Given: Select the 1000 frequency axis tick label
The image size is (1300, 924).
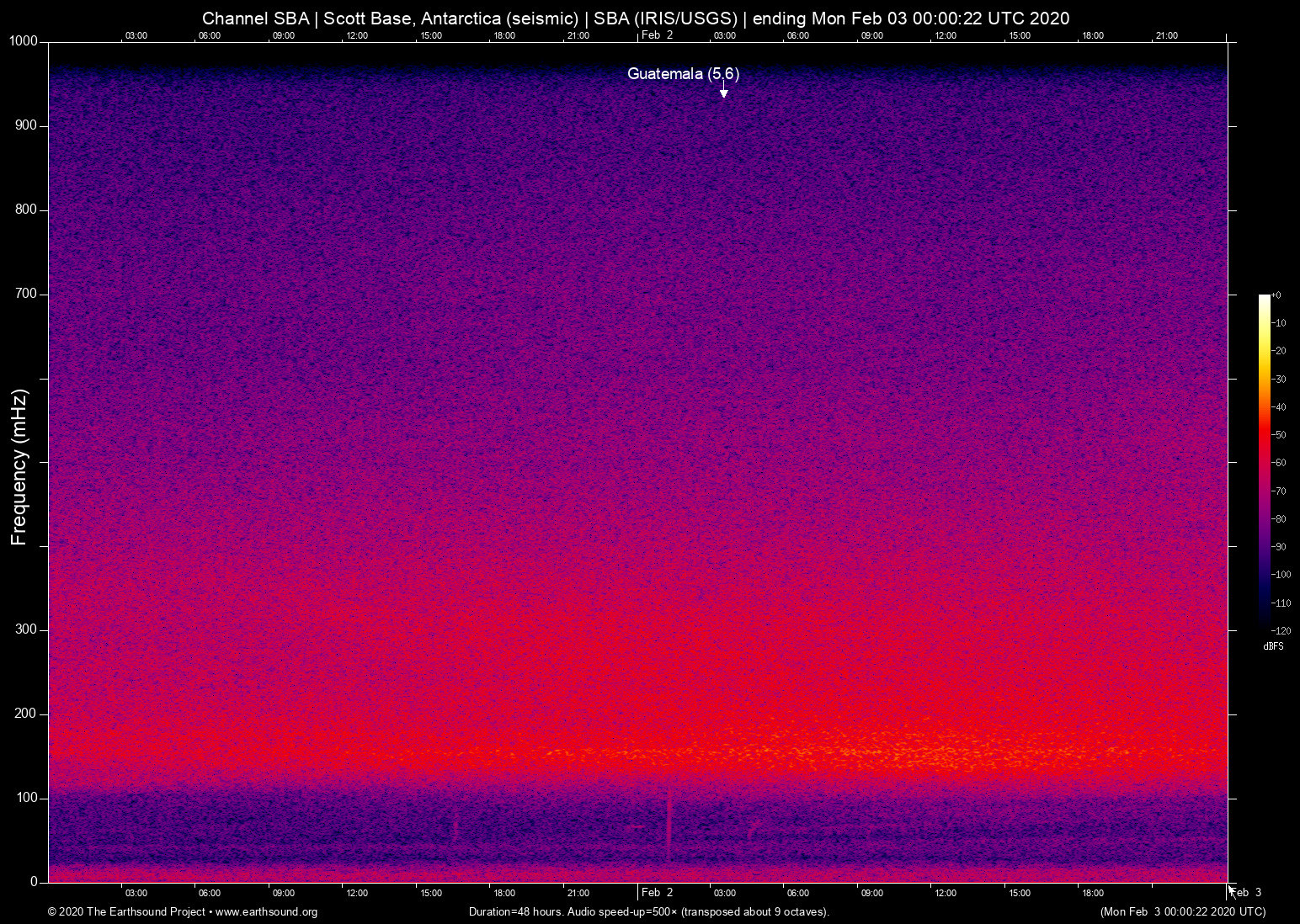Looking at the screenshot, I should (23, 41).
